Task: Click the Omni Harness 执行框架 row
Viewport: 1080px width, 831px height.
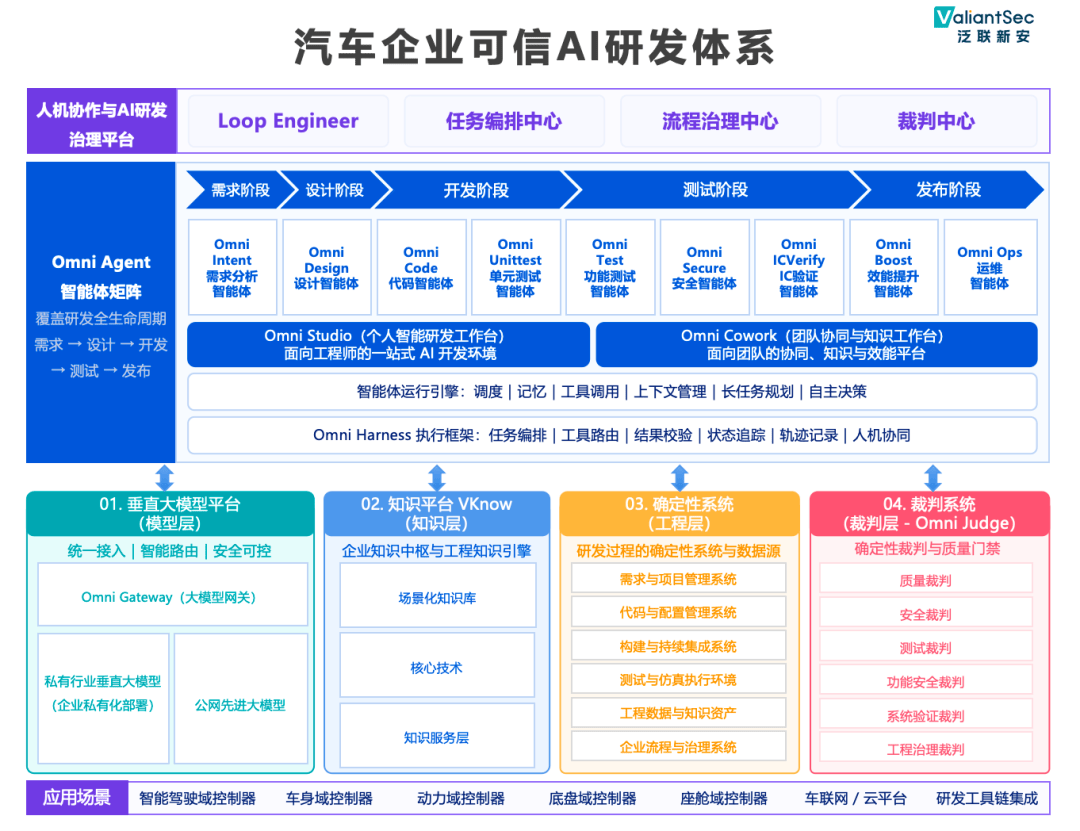Action: pyautogui.click(x=612, y=435)
